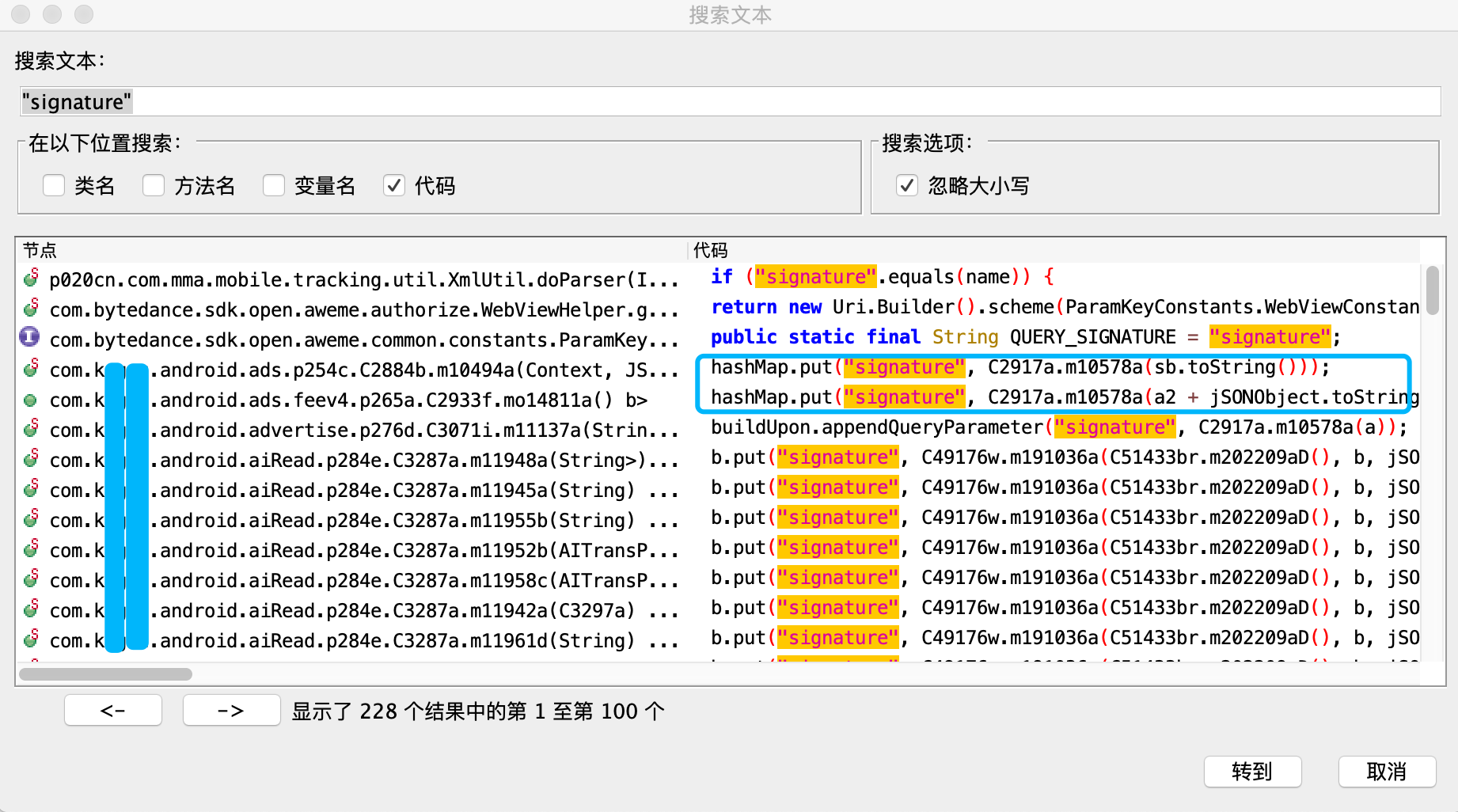Click the 取消 (cancel) button

click(x=1387, y=771)
